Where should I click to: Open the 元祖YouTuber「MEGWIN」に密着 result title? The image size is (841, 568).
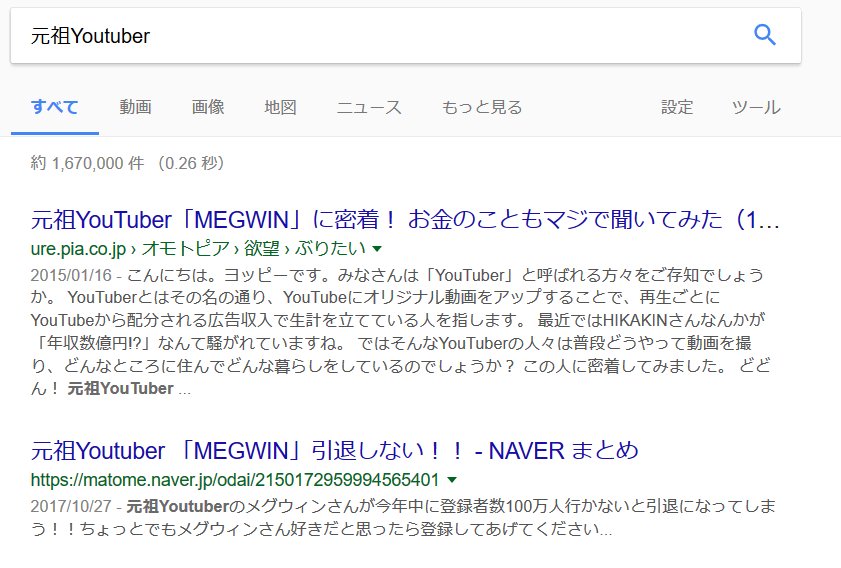tap(405, 219)
